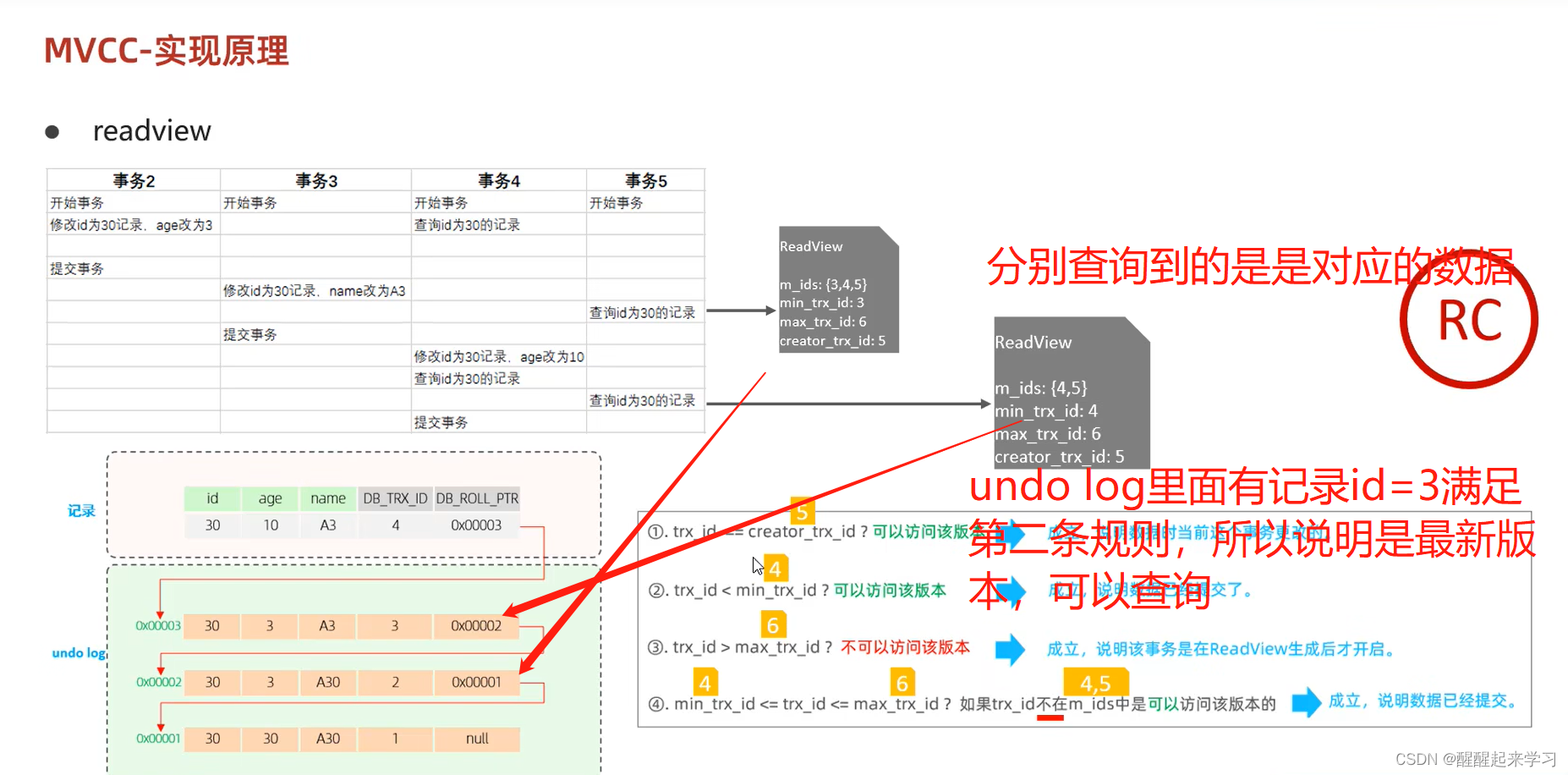The height and width of the screenshot is (775, 1568).
Task: Click the "readview" bullet heading
Action: pos(152,131)
